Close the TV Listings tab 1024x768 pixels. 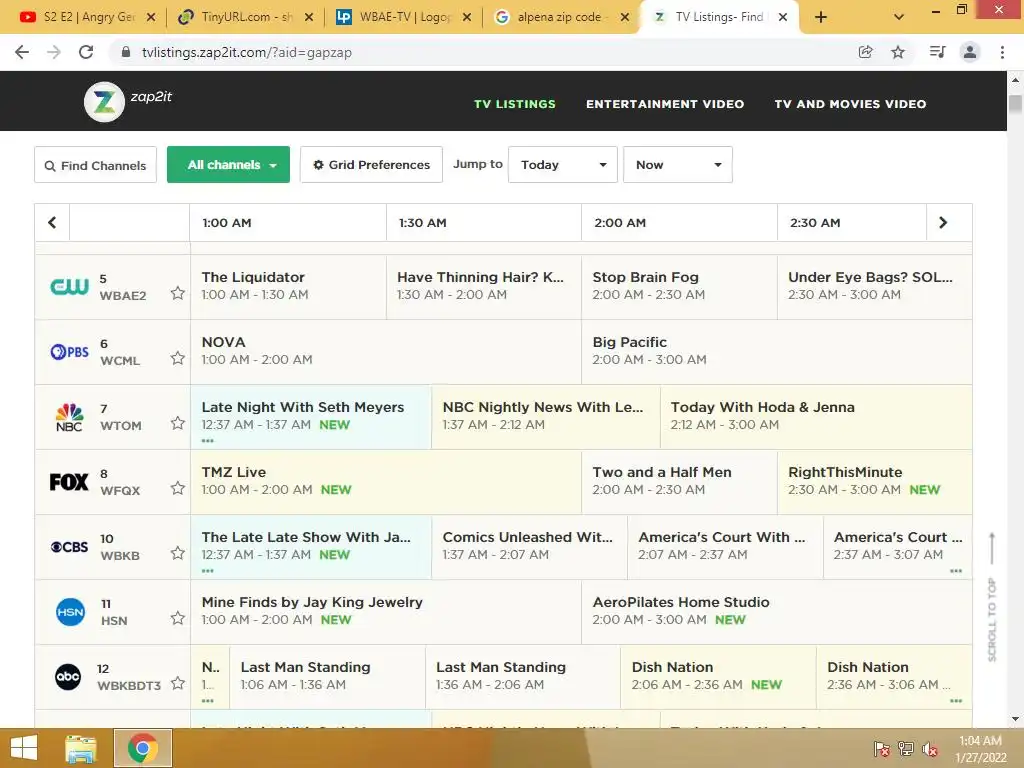[x=782, y=17]
